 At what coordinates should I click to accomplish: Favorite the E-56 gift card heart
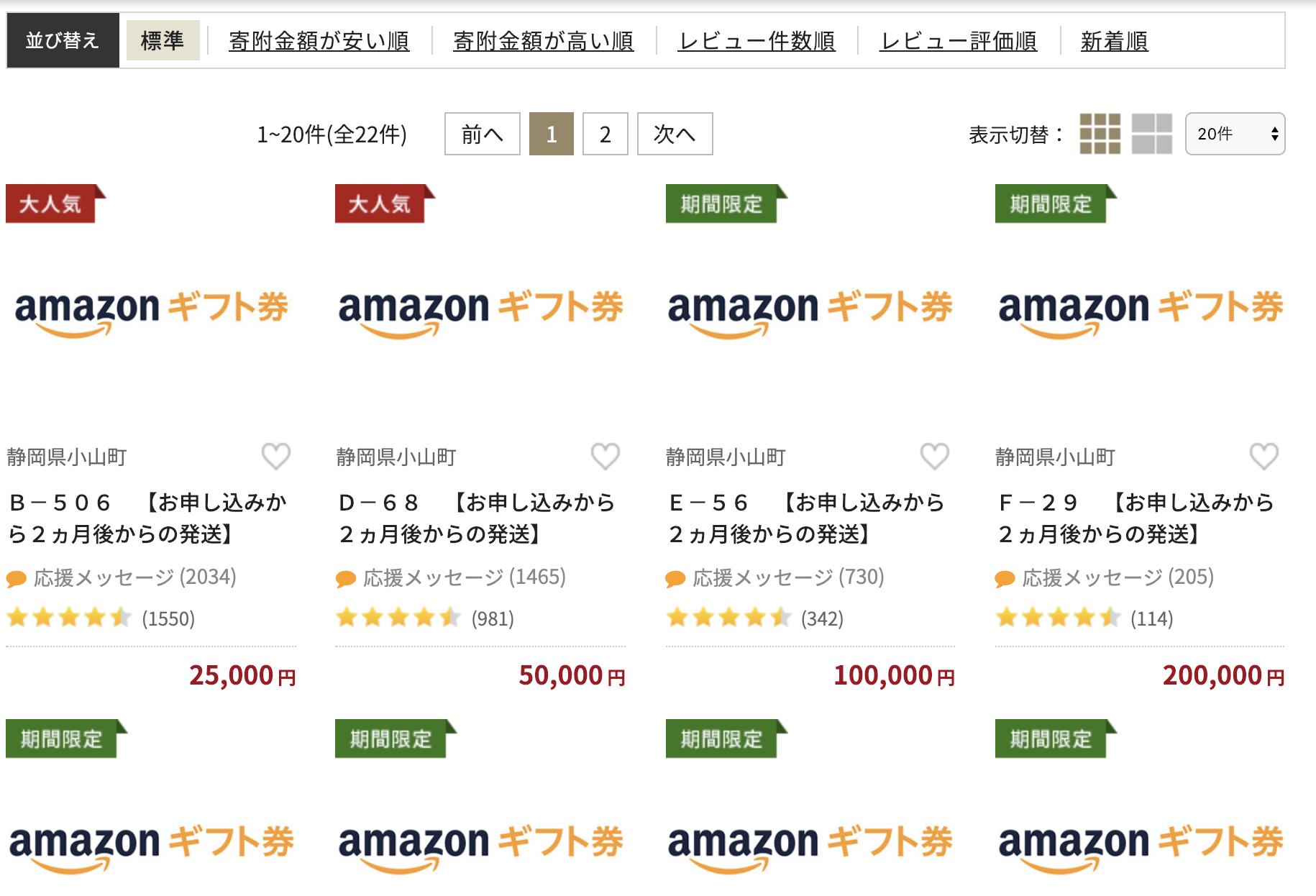[x=935, y=456]
